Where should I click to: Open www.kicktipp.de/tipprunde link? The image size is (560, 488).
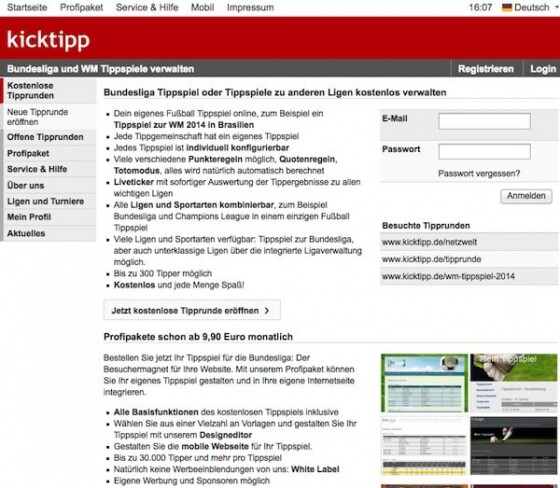[431, 259]
